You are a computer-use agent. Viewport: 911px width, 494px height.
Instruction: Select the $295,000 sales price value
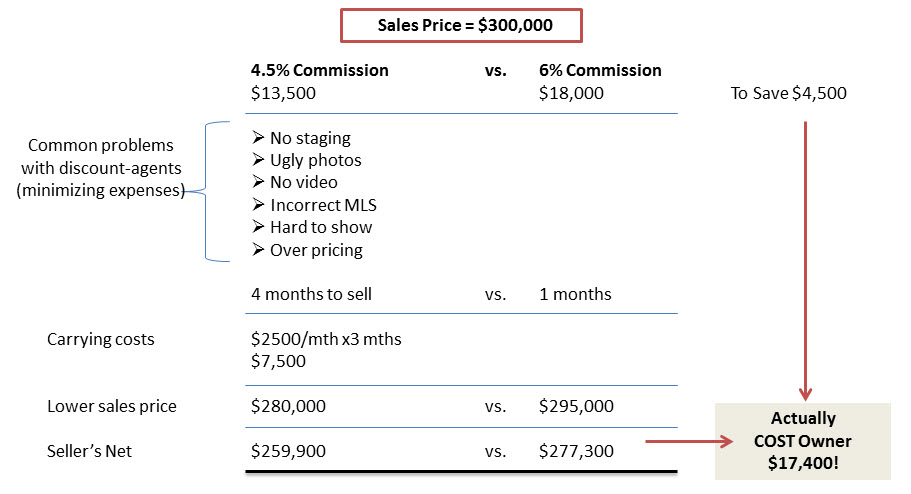click(576, 406)
